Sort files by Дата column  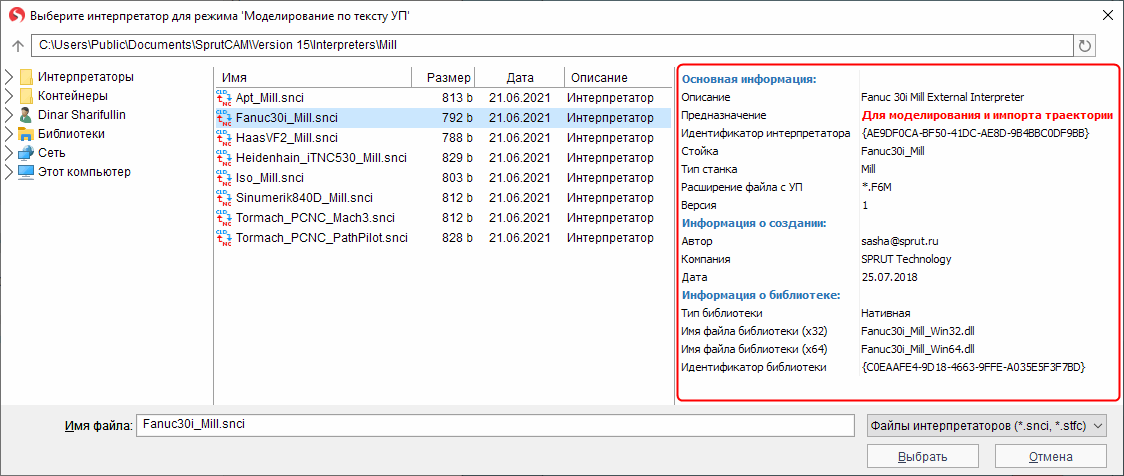pyautogui.click(x=520, y=77)
